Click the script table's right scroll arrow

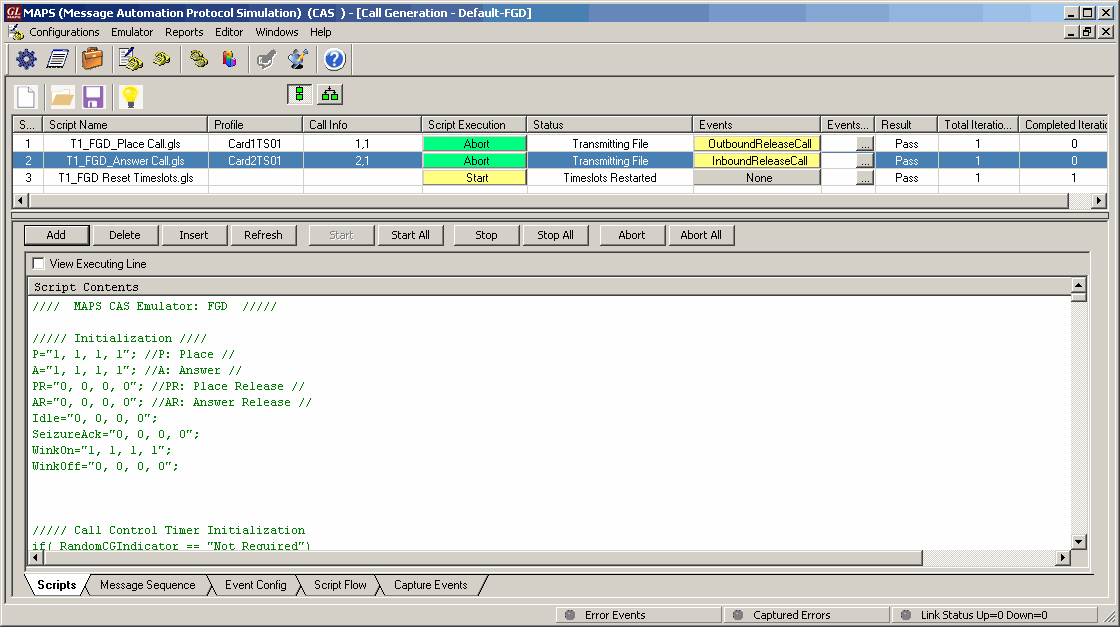[1099, 201]
